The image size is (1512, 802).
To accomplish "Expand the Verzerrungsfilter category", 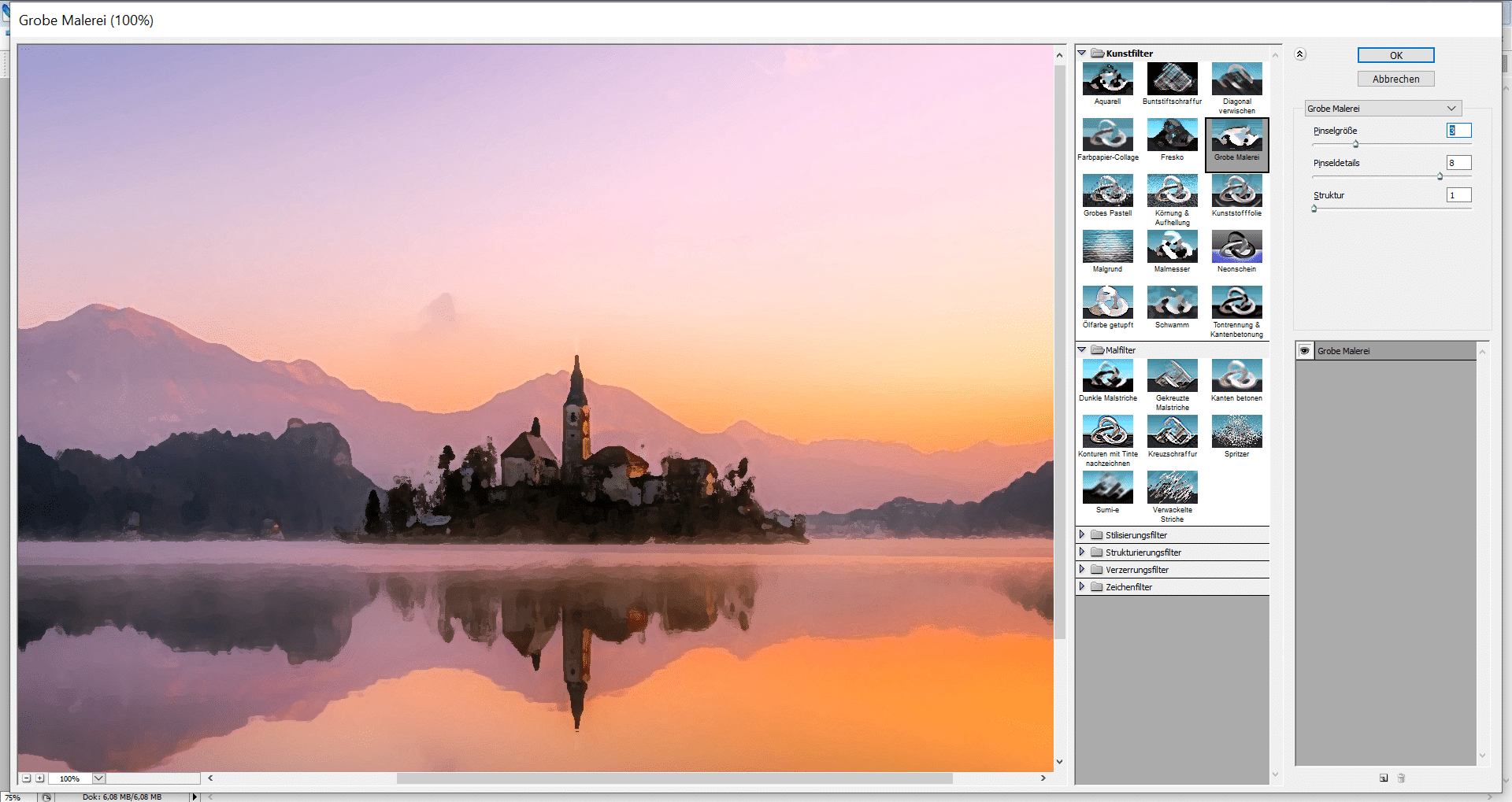I will pos(1082,570).
